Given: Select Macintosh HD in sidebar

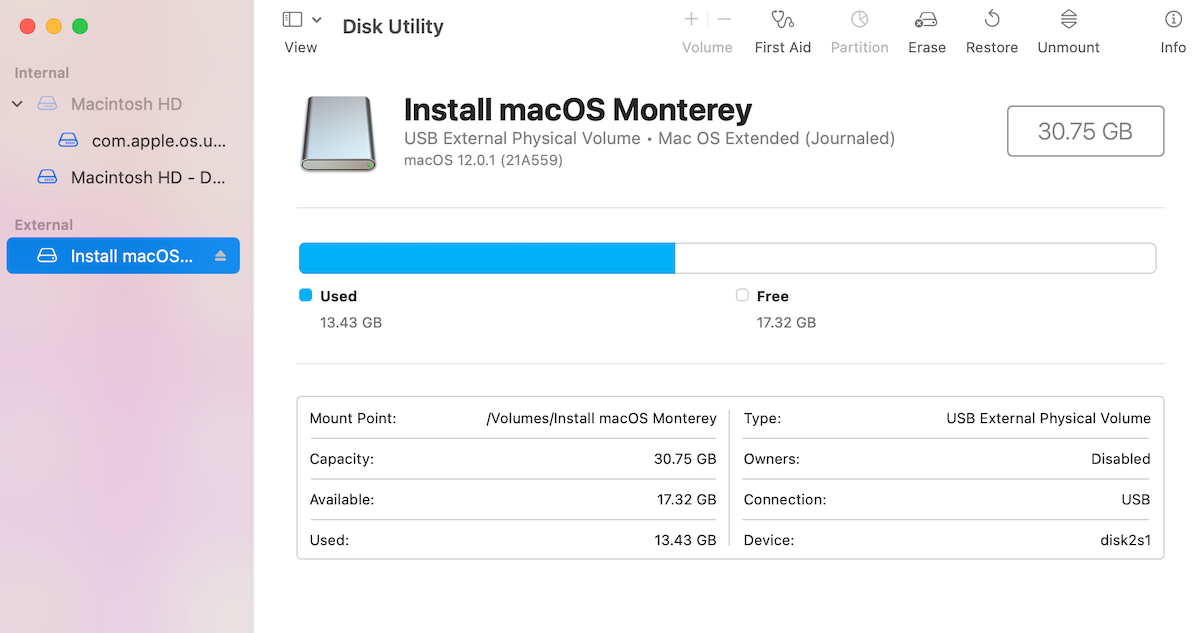Looking at the screenshot, I should click(126, 104).
